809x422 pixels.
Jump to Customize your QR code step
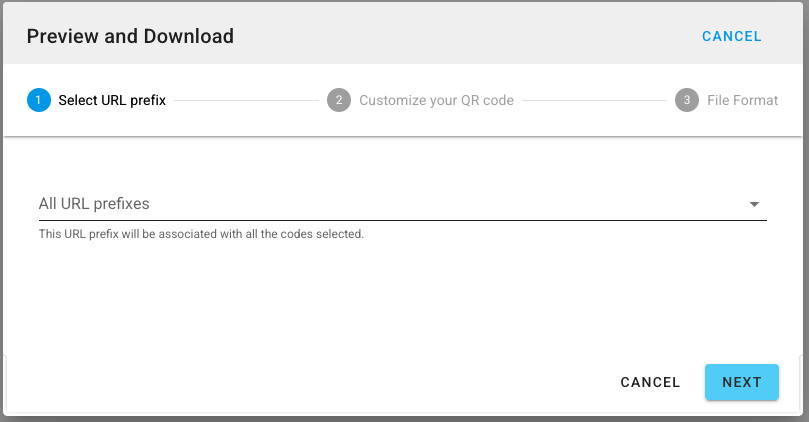click(x=436, y=100)
